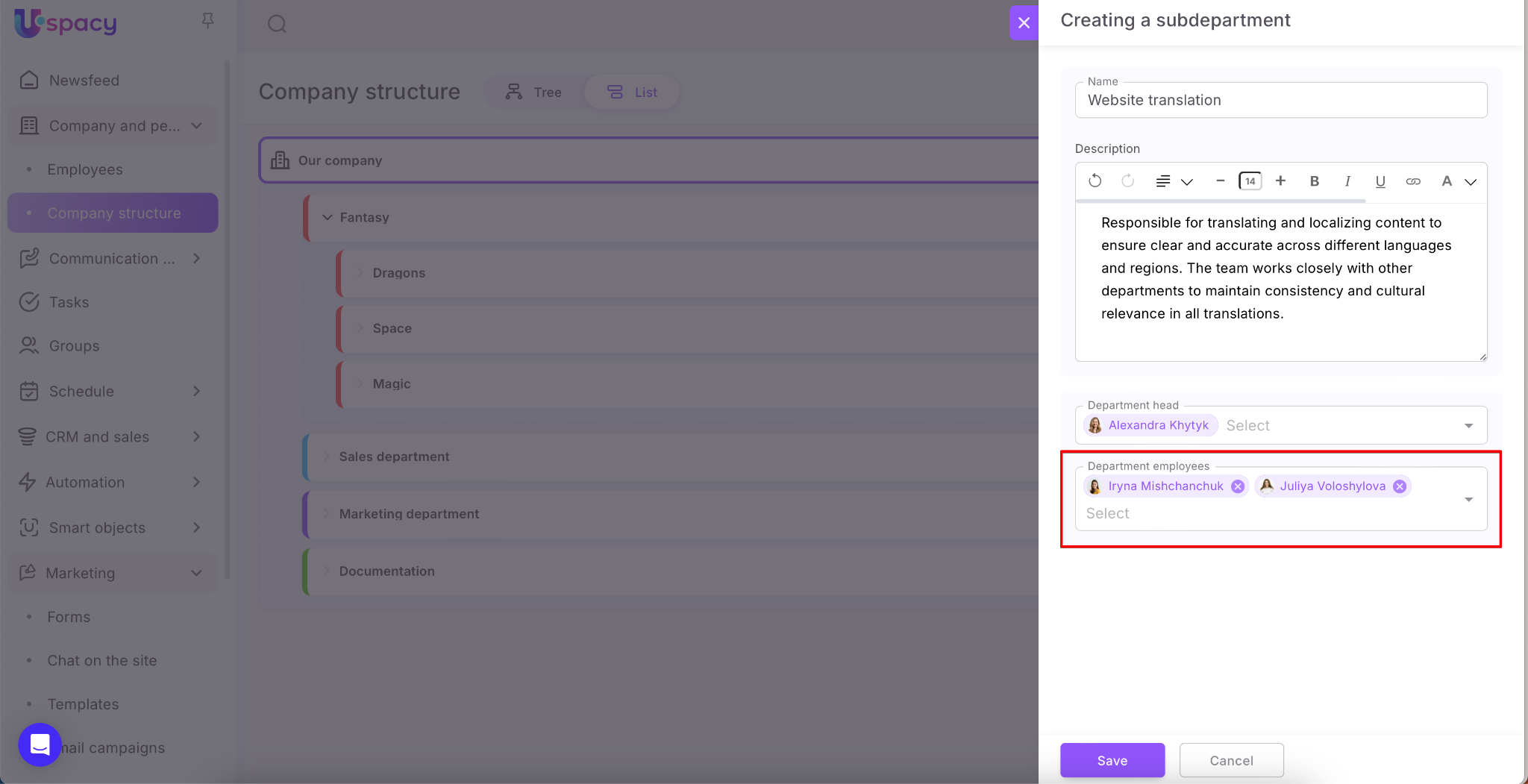
Task: Remove Juliya Voloshylova from department employees
Action: [1400, 486]
